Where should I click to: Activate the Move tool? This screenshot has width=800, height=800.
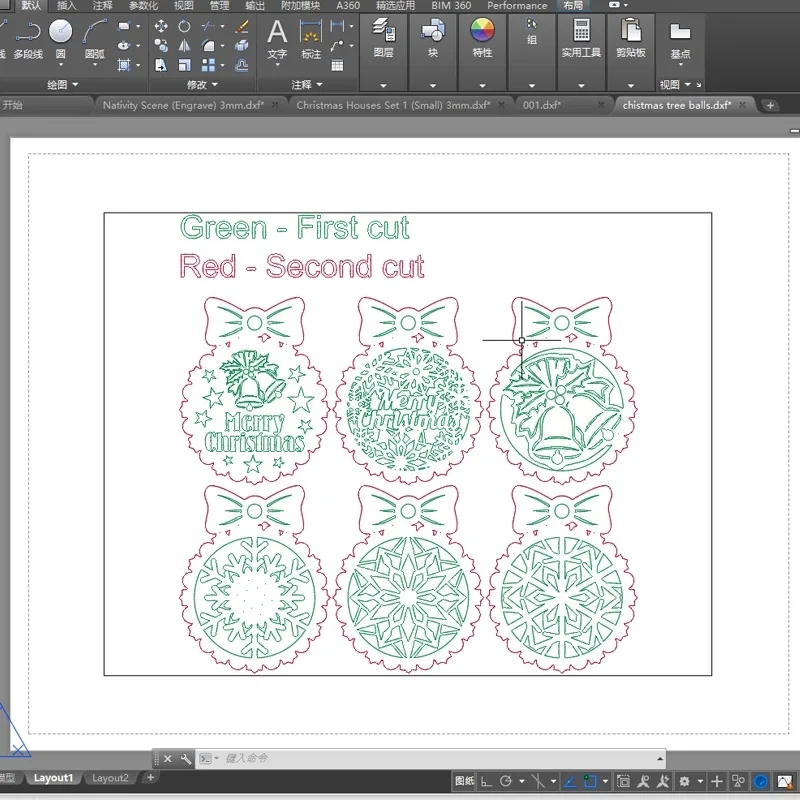(x=161, y=26)
